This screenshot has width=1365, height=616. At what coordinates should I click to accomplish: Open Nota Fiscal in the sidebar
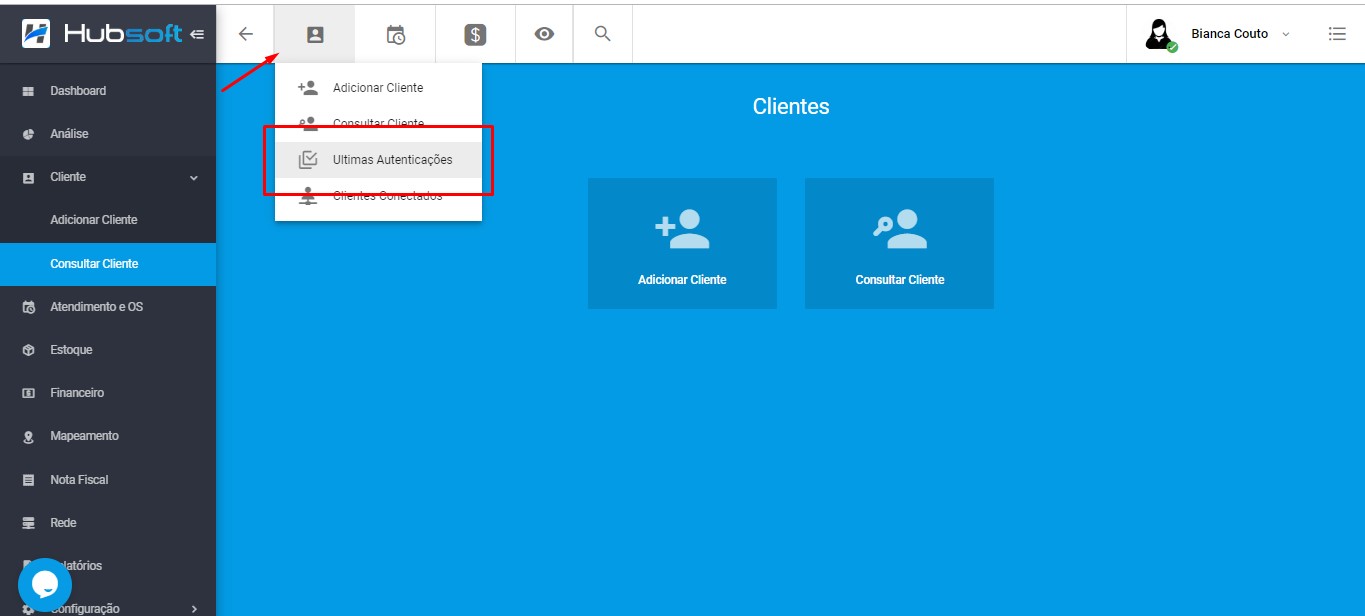108,480
